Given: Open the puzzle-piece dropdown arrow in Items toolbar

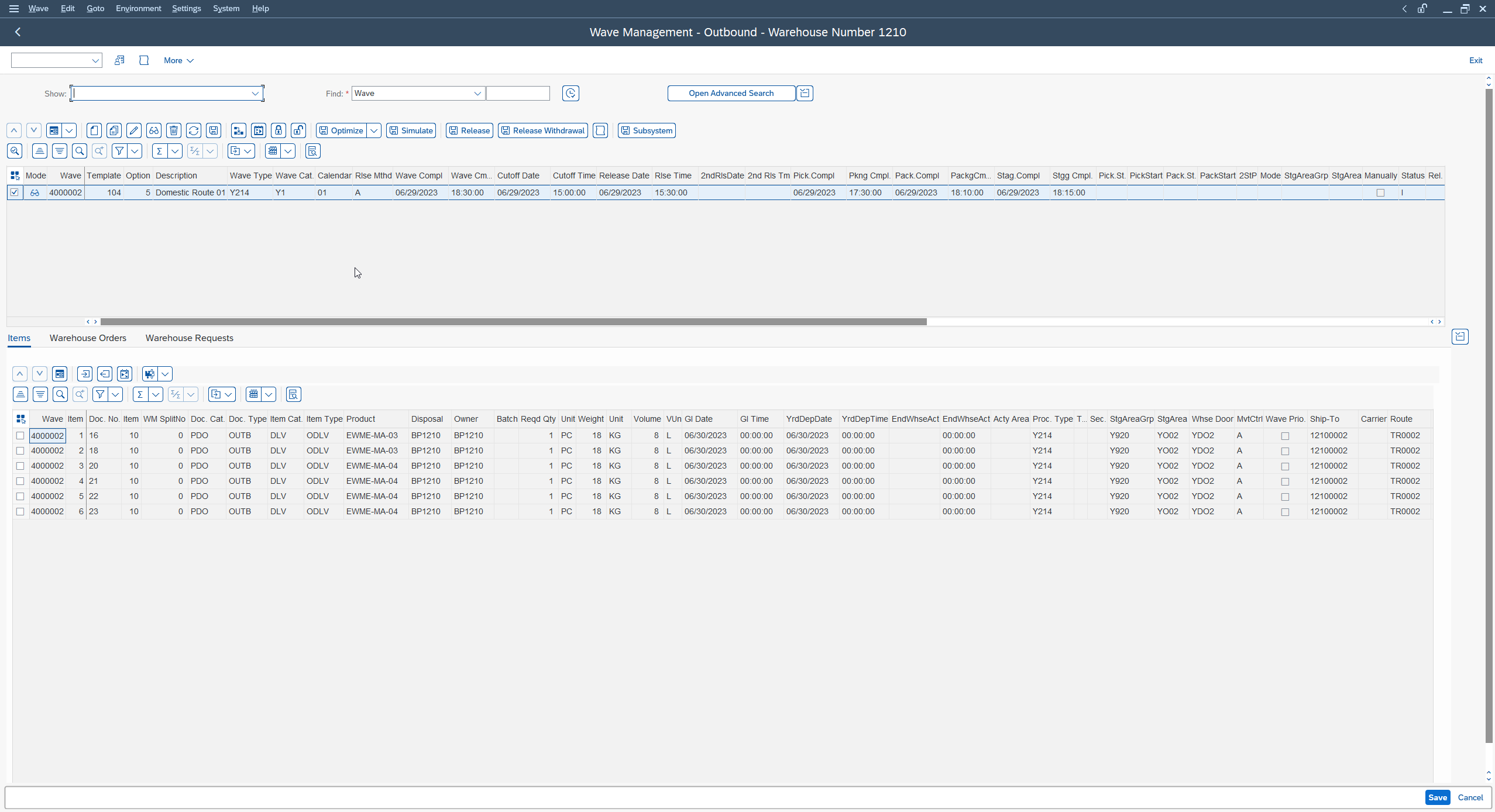Looking at the screenshot, I should [x=165, y=374].
